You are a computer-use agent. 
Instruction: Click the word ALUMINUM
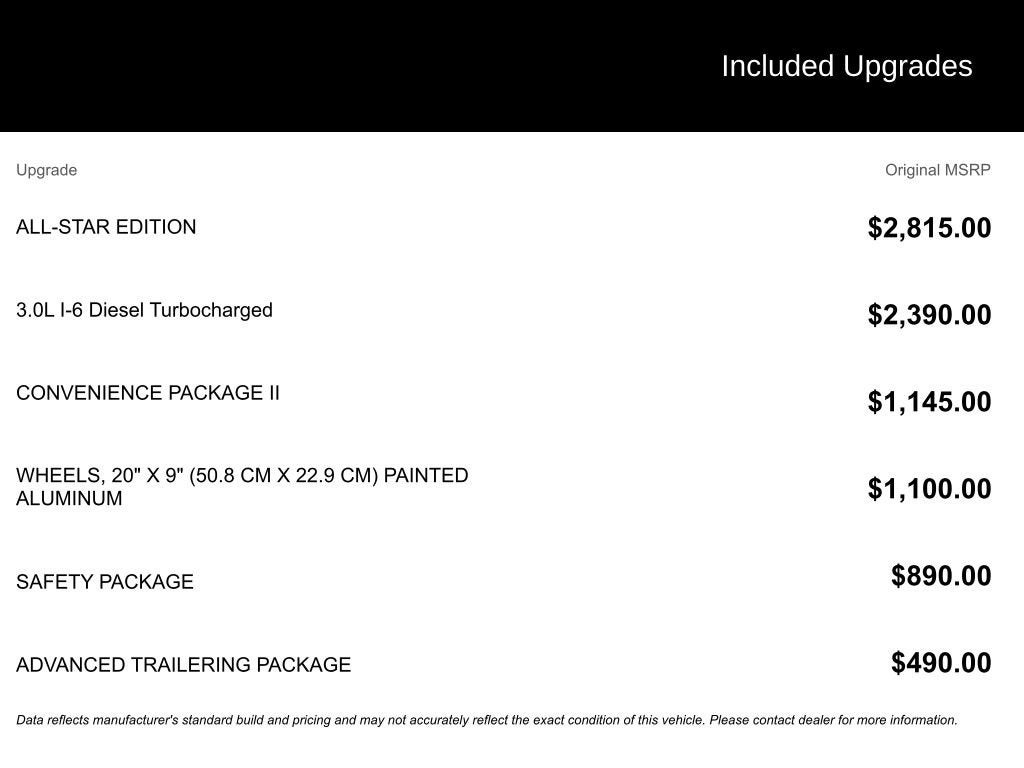point(69,499)
